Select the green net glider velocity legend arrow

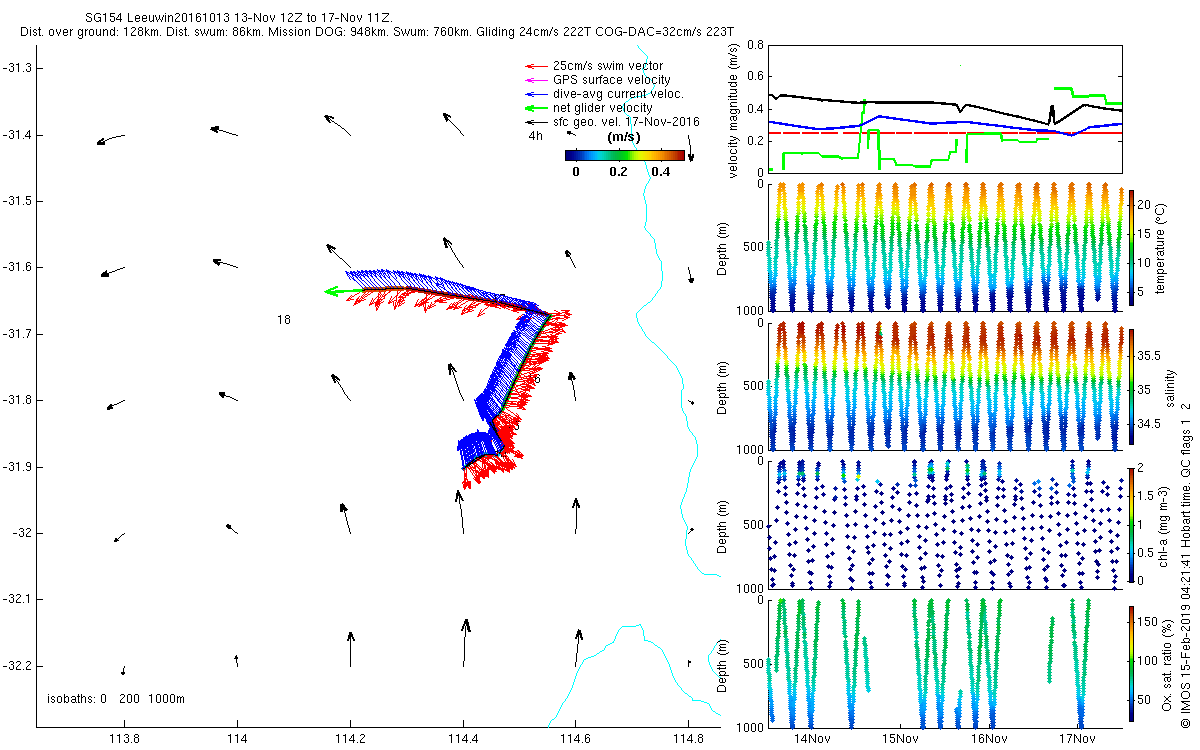click(x=536, y=108)
